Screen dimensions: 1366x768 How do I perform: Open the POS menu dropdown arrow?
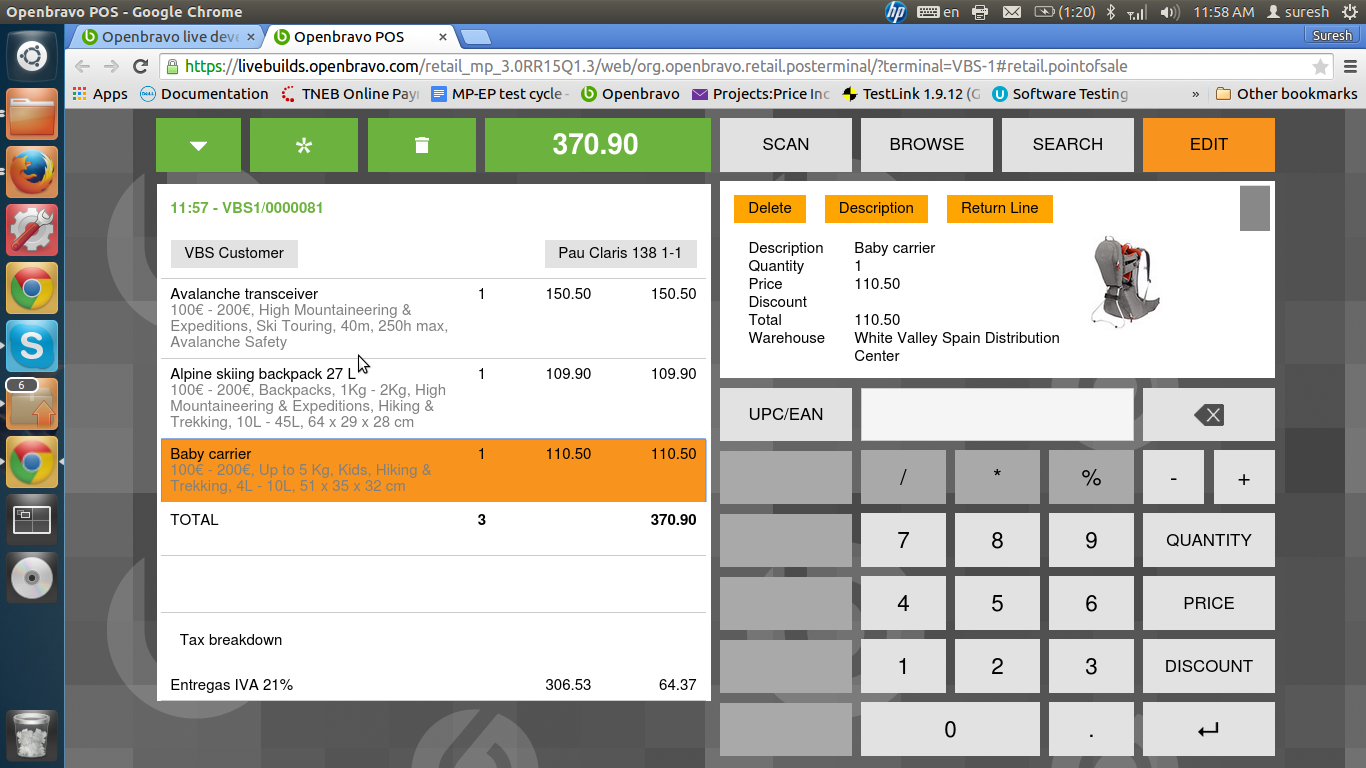tap(198, 145)
